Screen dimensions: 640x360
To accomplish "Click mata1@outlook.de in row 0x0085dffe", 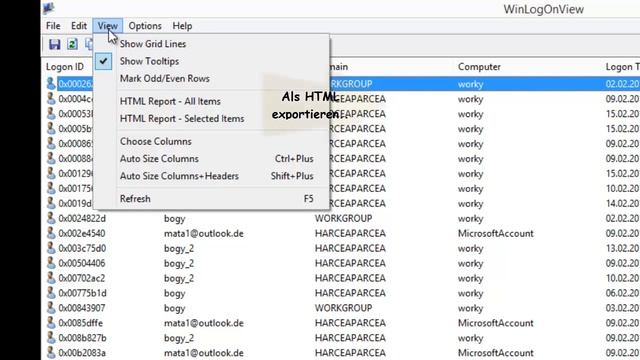I will pyautogui.click(x=204, y=323).
